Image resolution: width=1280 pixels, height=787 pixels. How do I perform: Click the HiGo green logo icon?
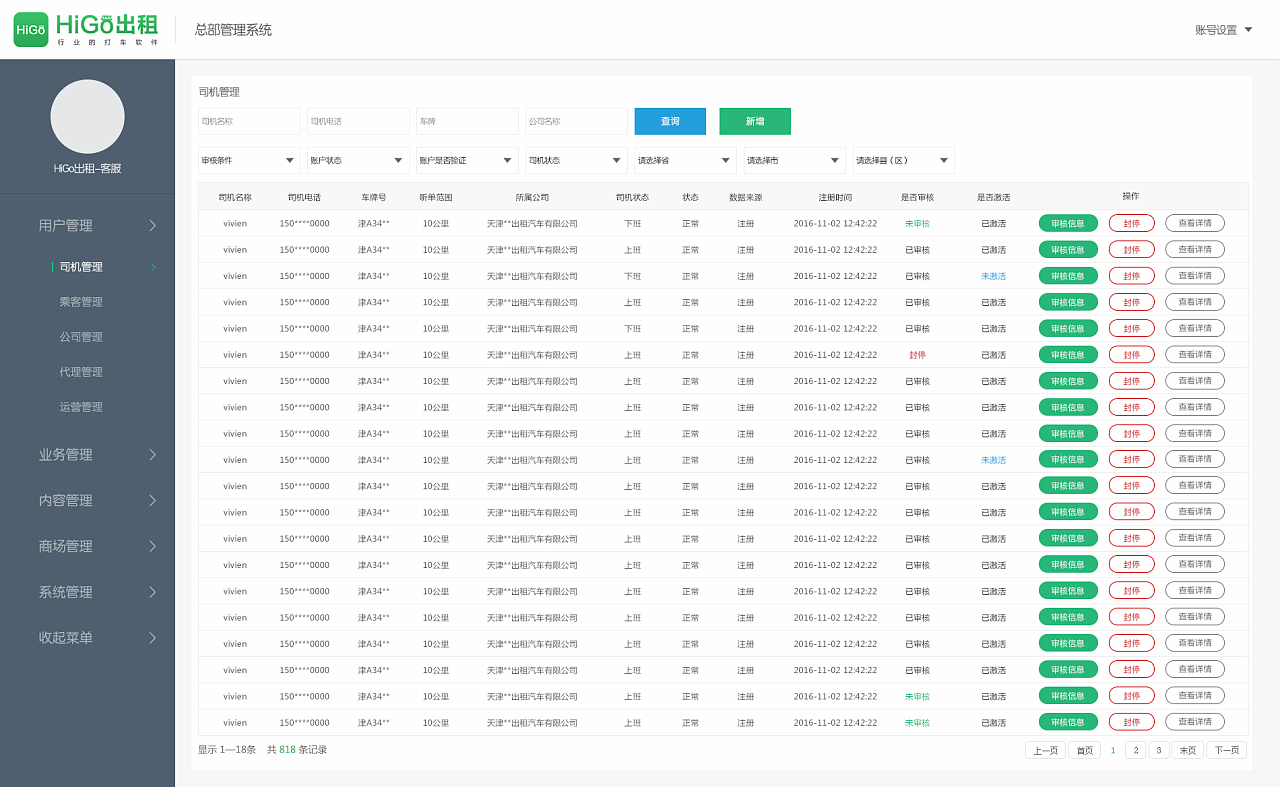[31, 30]
